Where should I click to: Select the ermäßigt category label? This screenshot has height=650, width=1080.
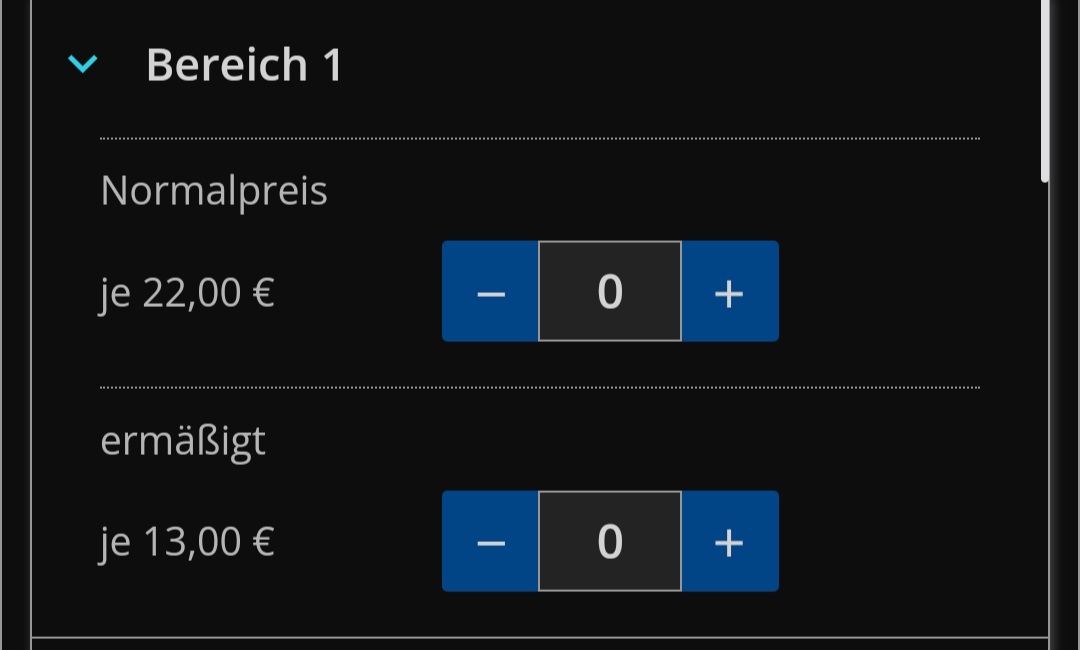point(183,440)
